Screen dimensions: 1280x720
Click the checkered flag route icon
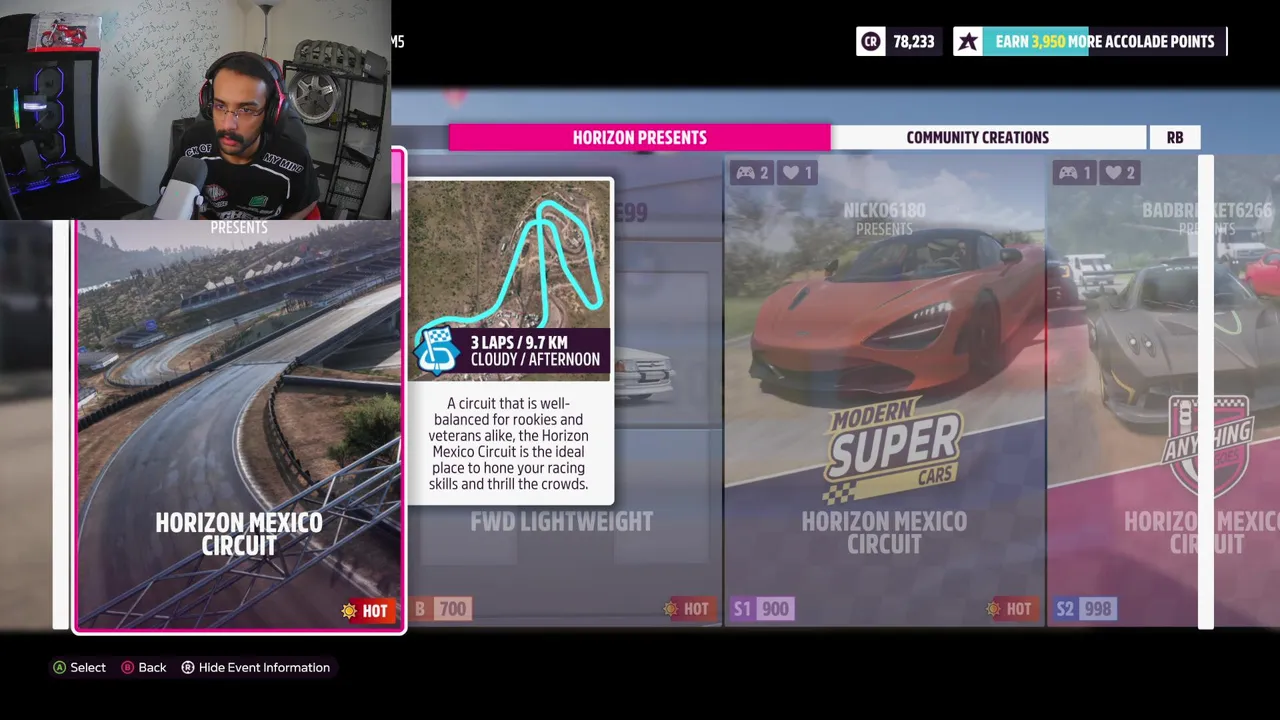436,349
